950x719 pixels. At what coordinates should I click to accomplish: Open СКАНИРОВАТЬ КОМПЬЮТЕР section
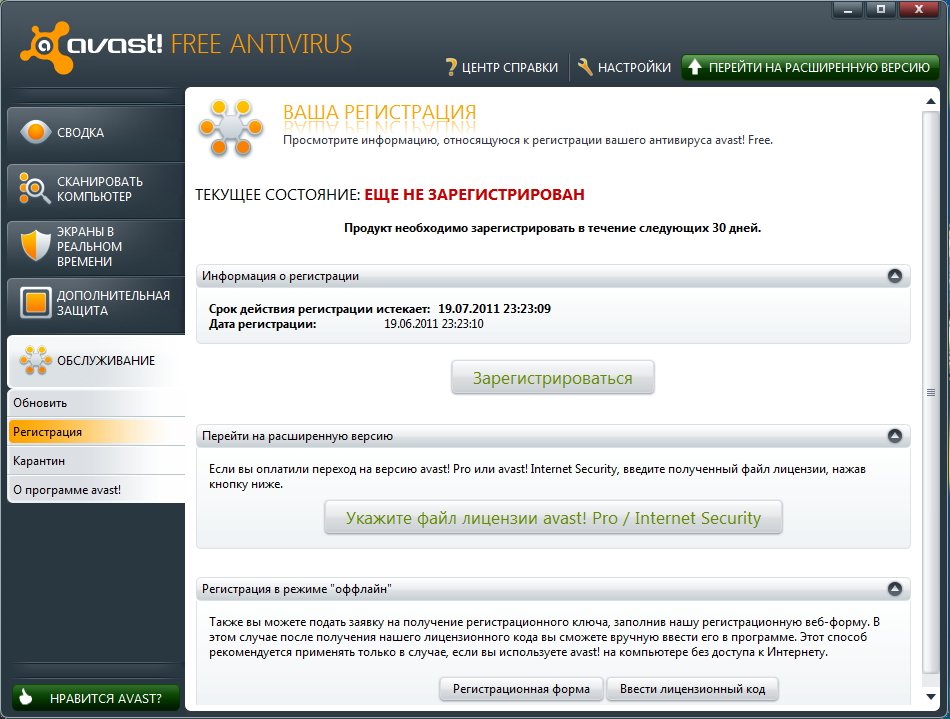96,189
